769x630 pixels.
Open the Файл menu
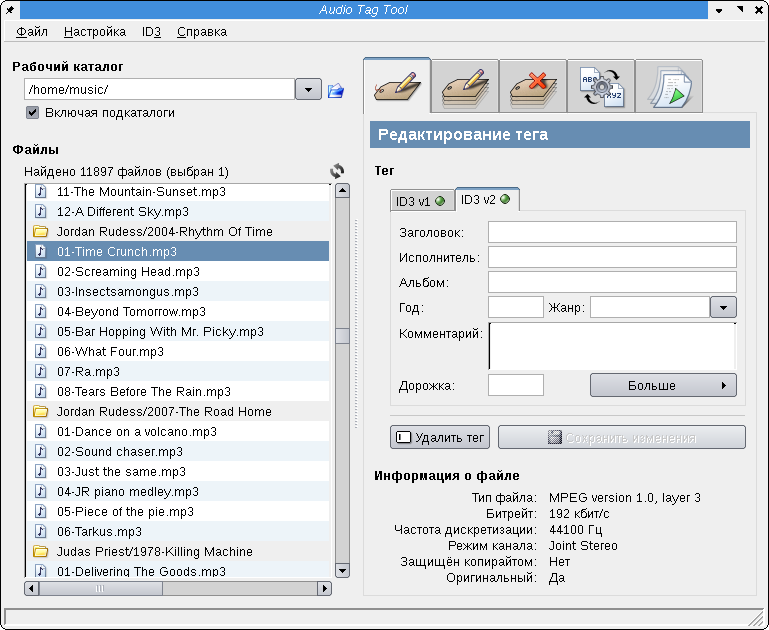coord(31,32)
